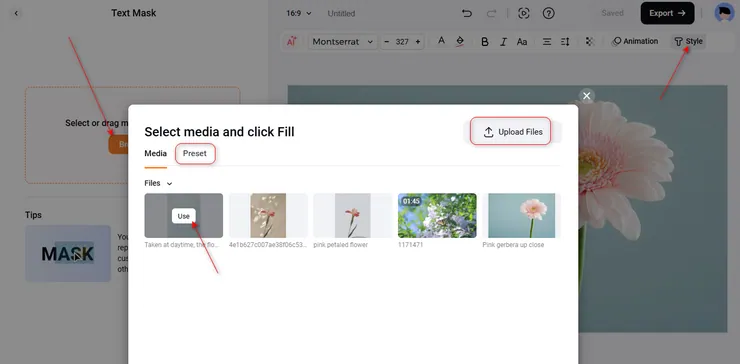Close the select media dialog
The height and width of the screenshot is (364, 740).
click(x=587, y=96)
